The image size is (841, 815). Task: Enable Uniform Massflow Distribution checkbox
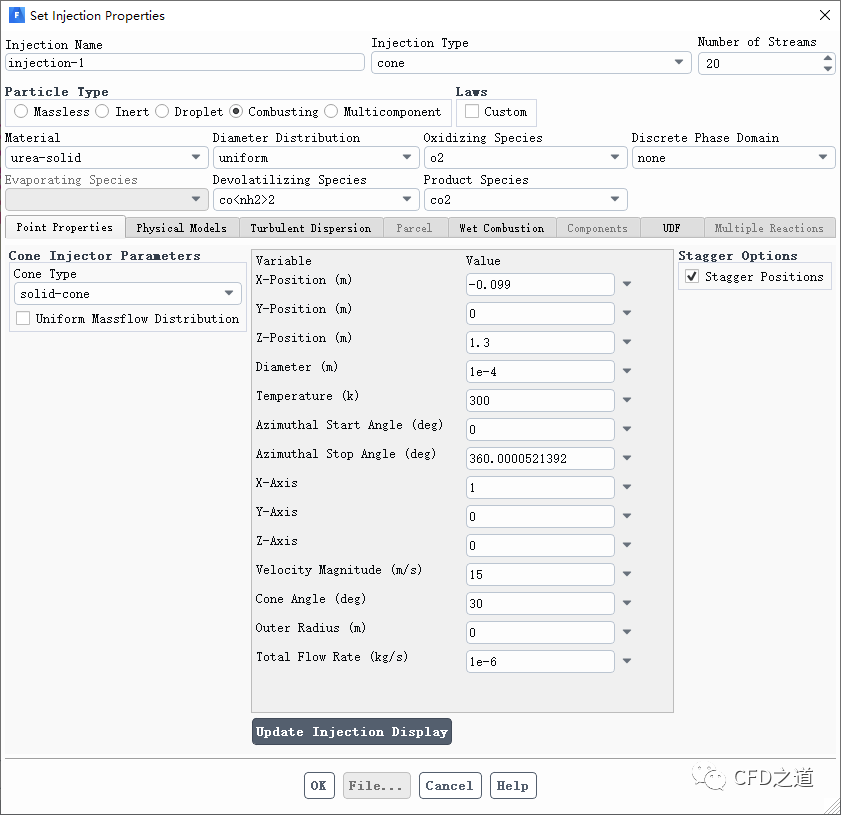click(x=23, y=319)
